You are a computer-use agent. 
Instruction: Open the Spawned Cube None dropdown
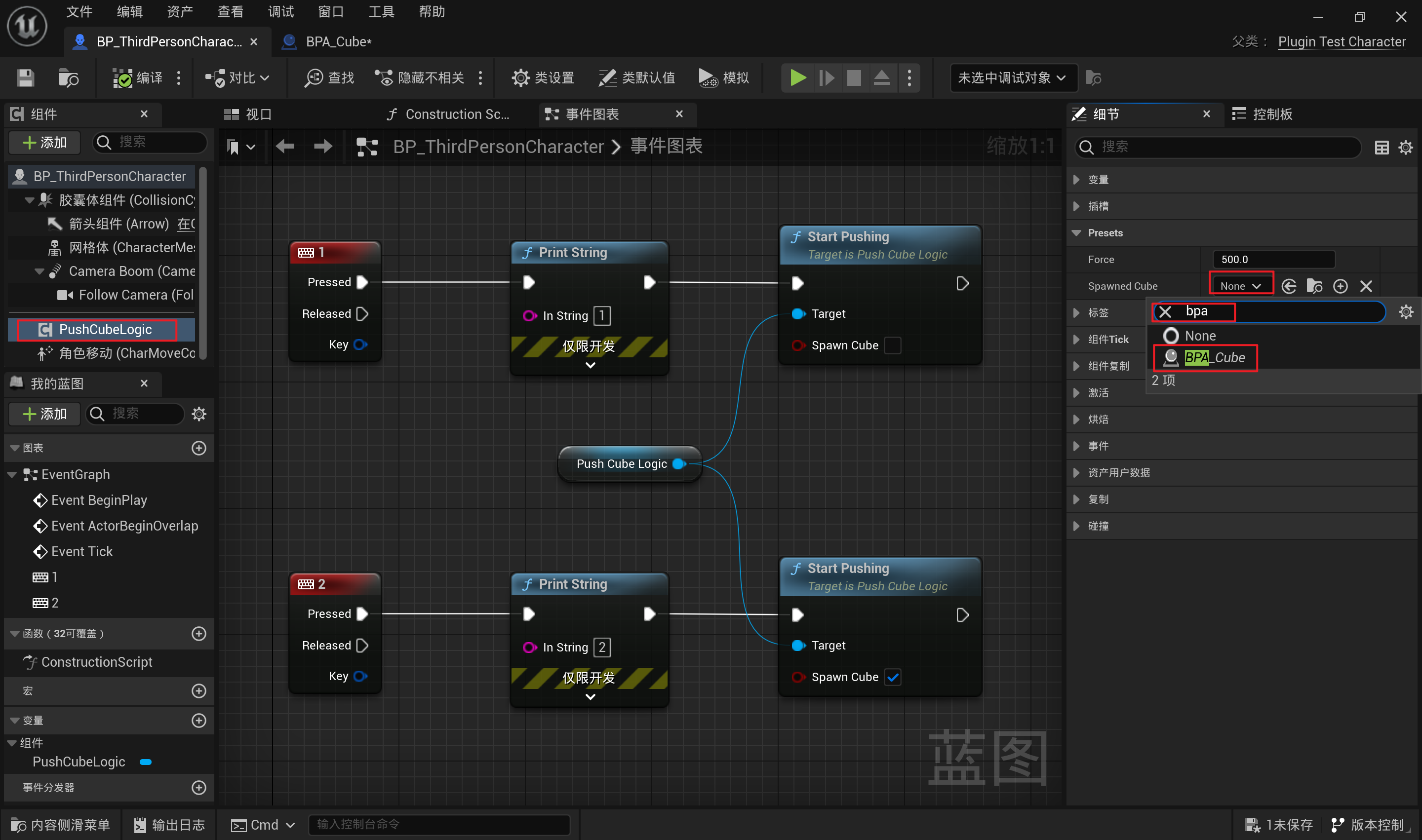coord(1240,286)
